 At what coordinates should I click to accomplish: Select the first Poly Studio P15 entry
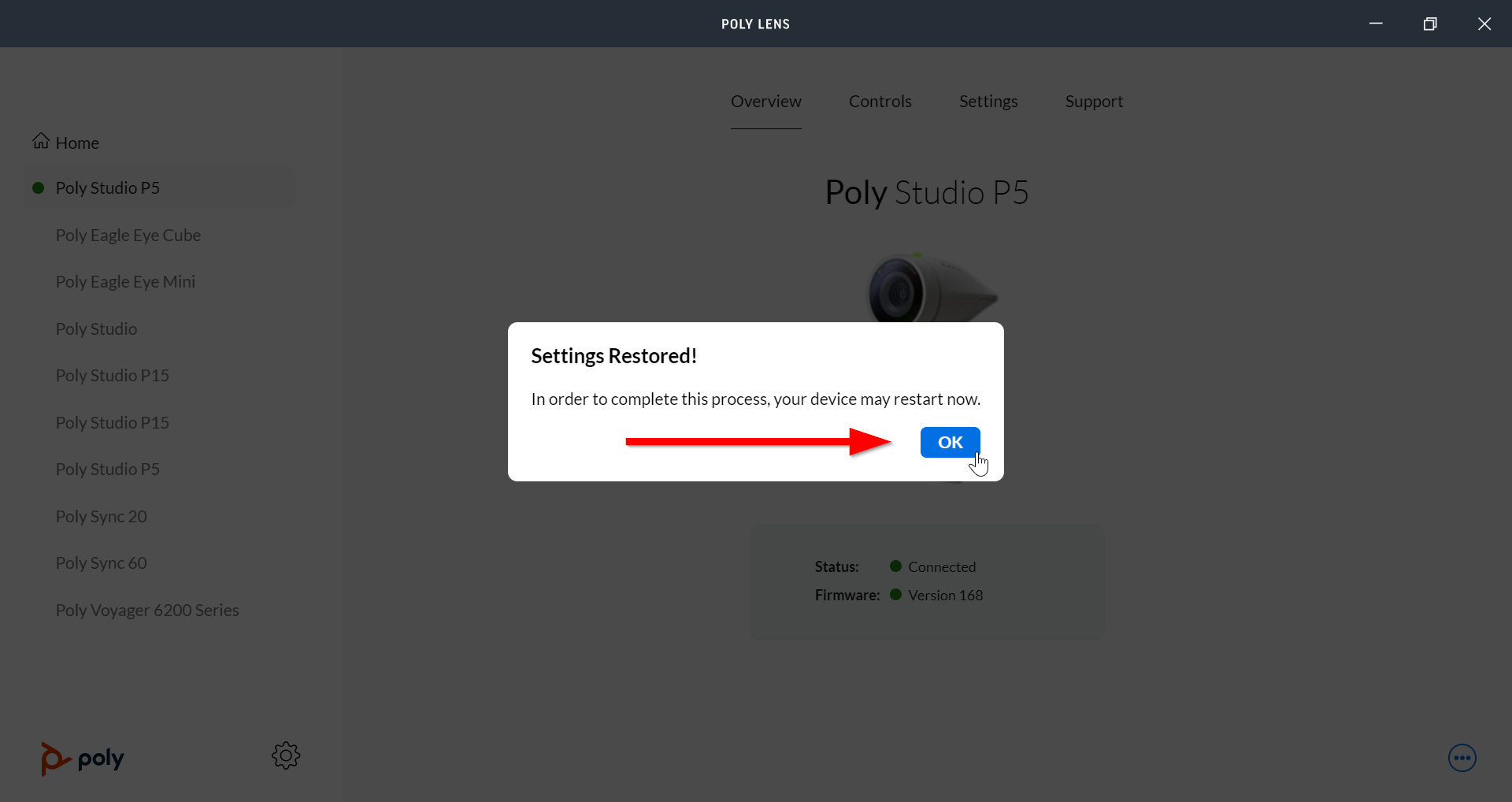coord(113,375)
